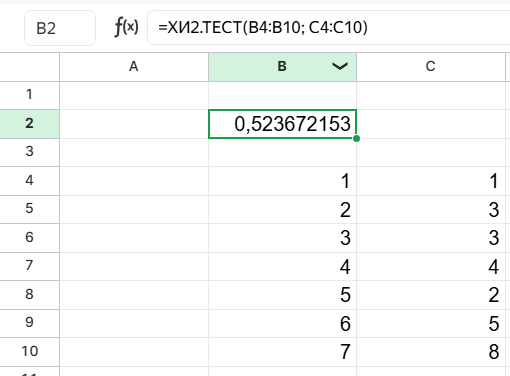Select cell B7 containing 4

[282, 266]
